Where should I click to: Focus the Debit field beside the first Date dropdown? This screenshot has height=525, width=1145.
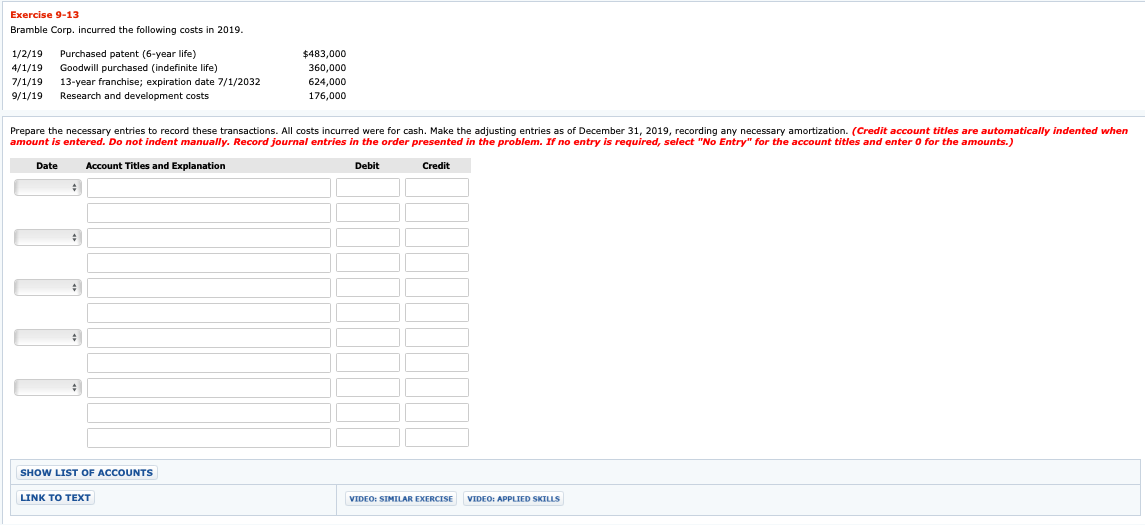[x=368, y=188]
